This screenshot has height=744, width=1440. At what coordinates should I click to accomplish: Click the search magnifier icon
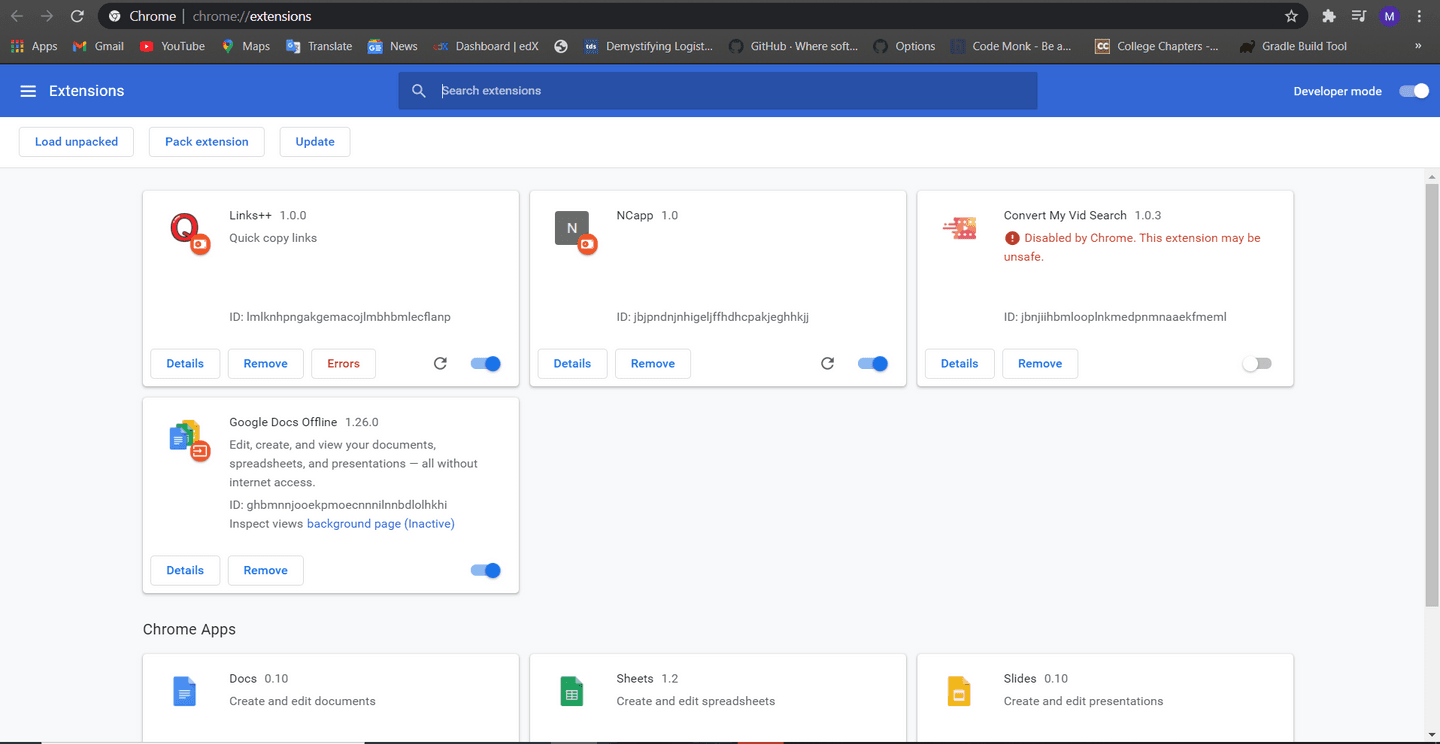[419, 91]
